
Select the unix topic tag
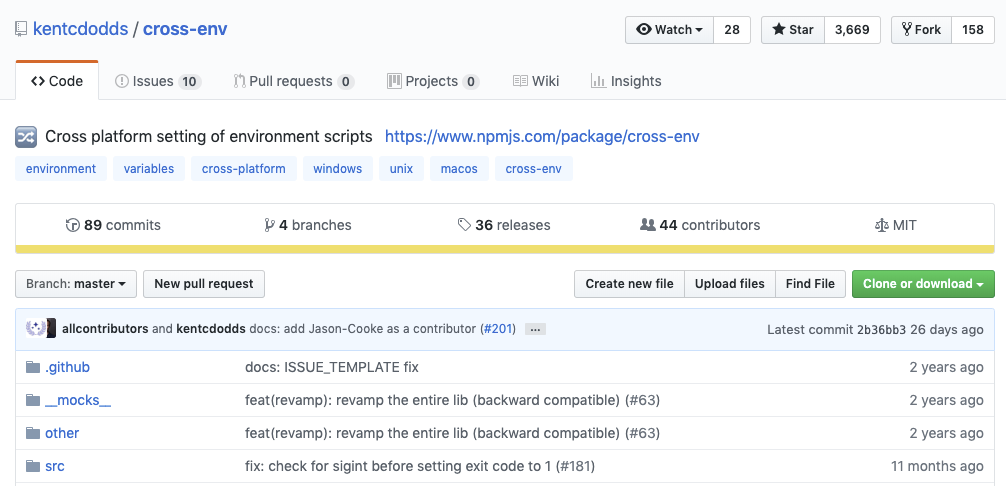tap(402, 169)
